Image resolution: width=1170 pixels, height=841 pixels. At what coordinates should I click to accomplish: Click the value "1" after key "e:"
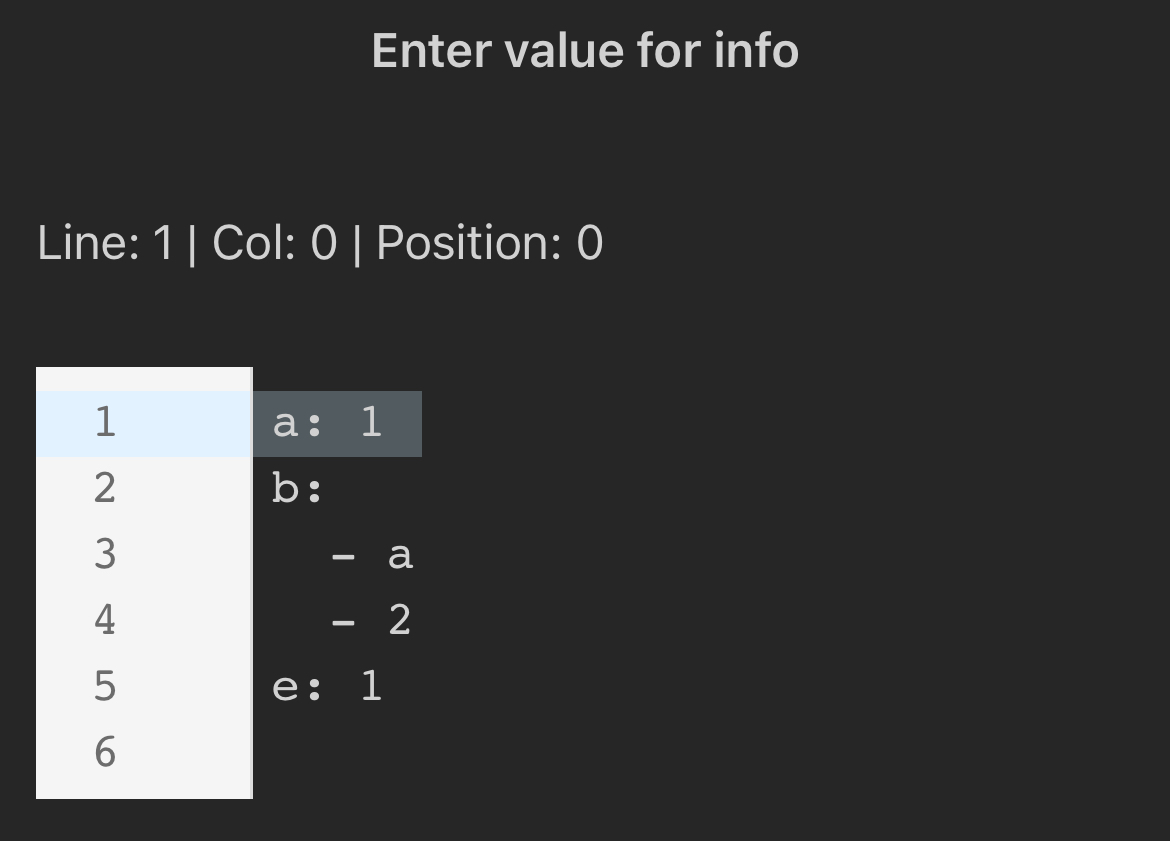click(x=371, y=687)
